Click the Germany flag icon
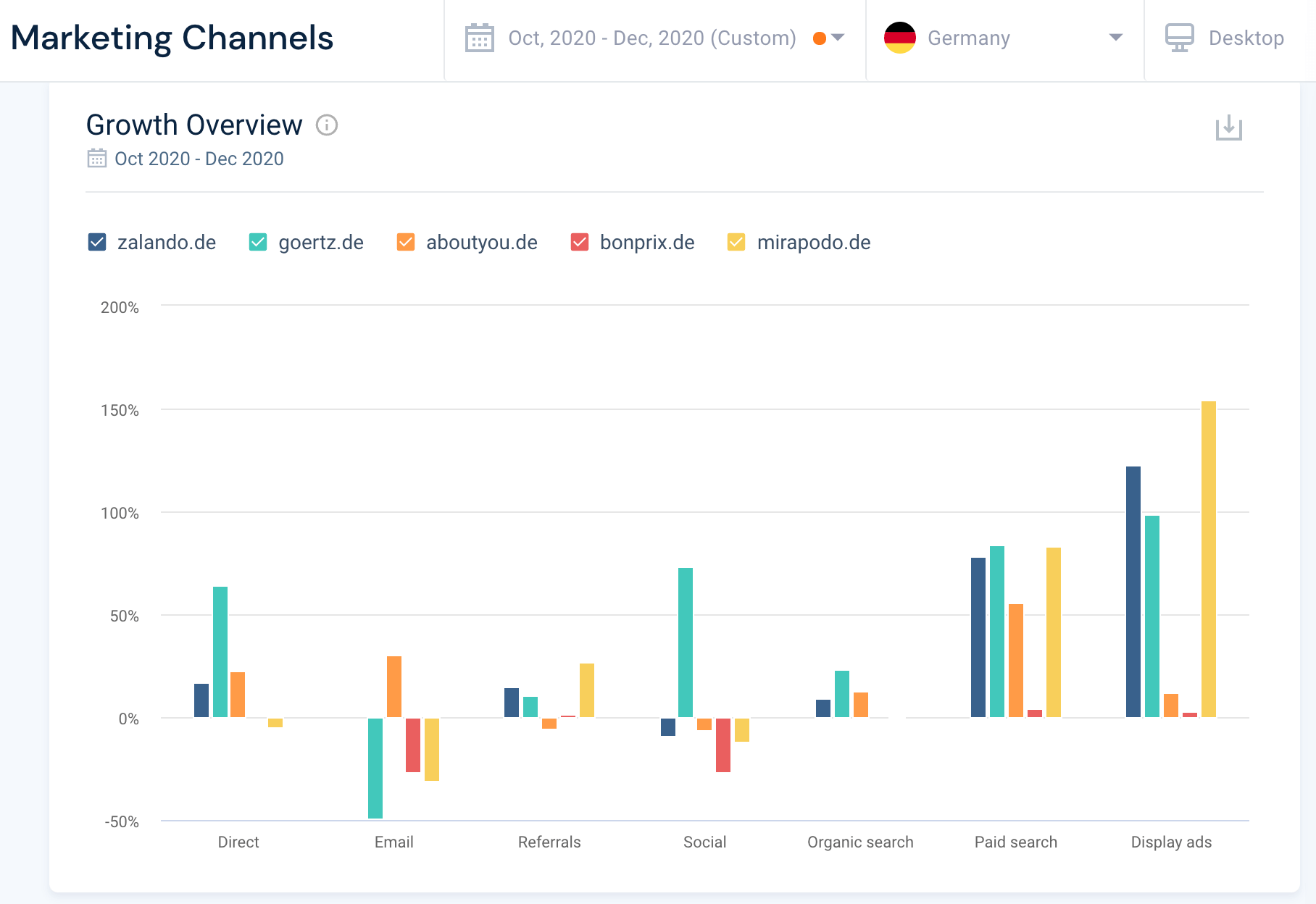 (899, 38)
